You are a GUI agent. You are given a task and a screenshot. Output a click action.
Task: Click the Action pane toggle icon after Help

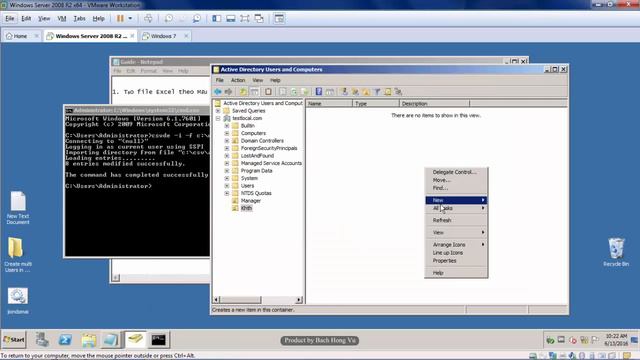(x=330, y=92)
